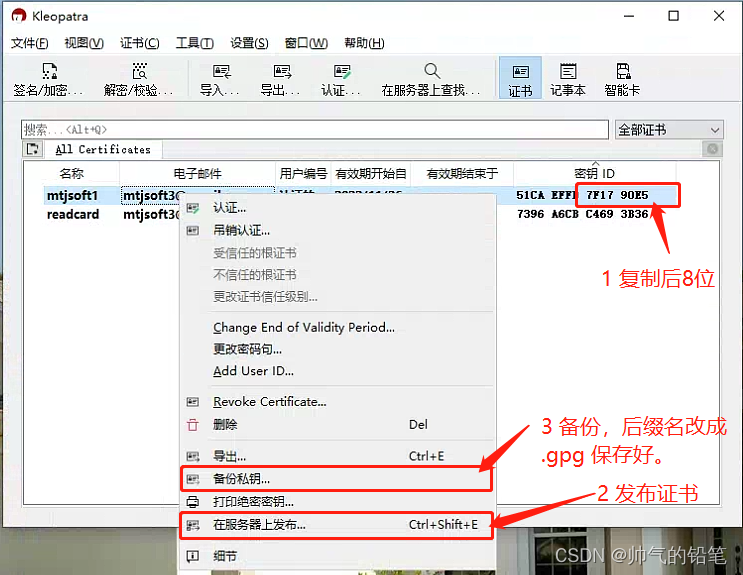
Task: Select the Certificates (证书) view button
Action: [x=520, y=78]
